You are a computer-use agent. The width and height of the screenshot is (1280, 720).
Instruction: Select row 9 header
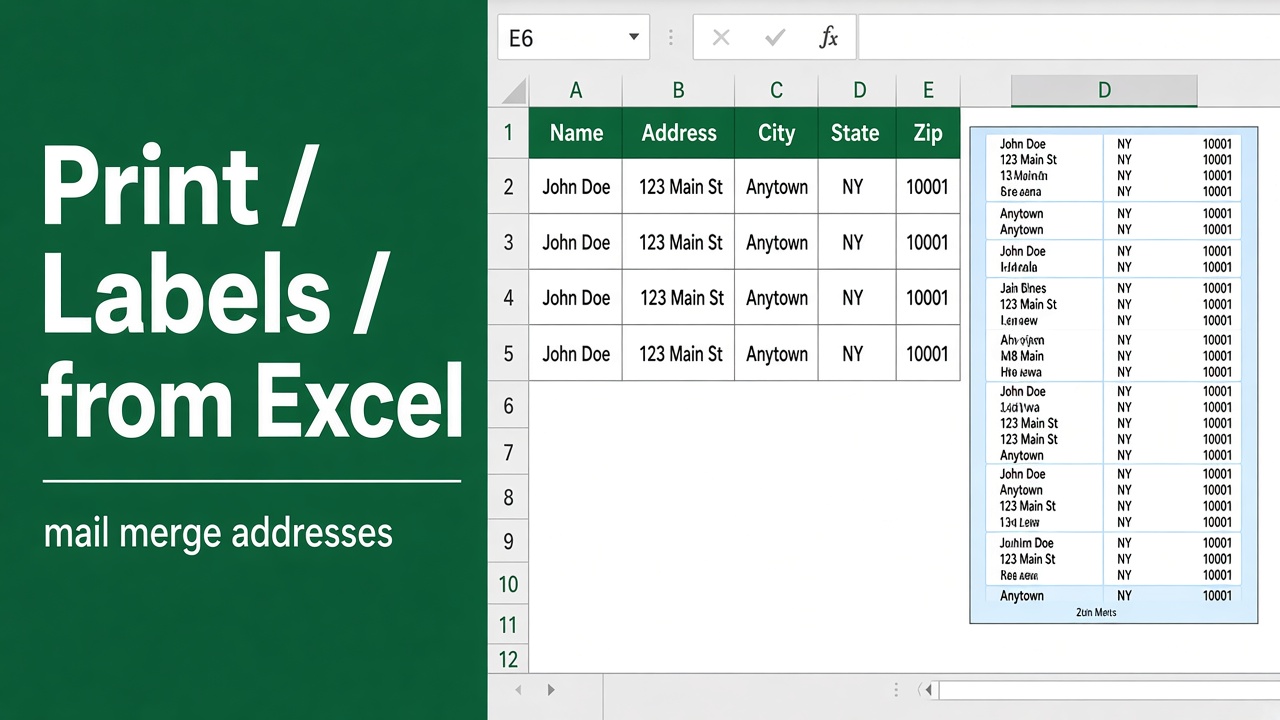[x=508, y=541]
